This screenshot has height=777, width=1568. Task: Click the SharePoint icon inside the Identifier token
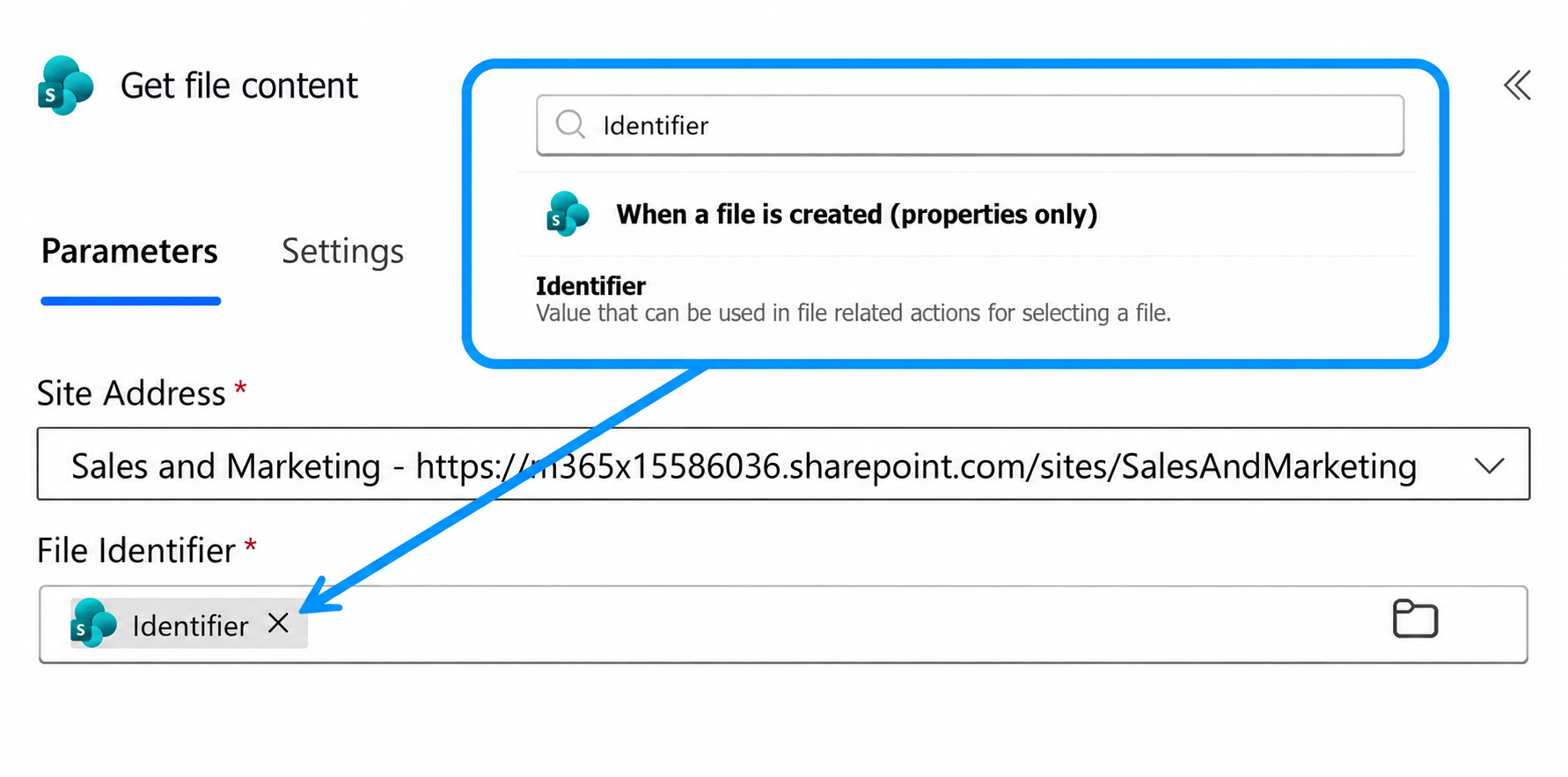click(93, 623)
